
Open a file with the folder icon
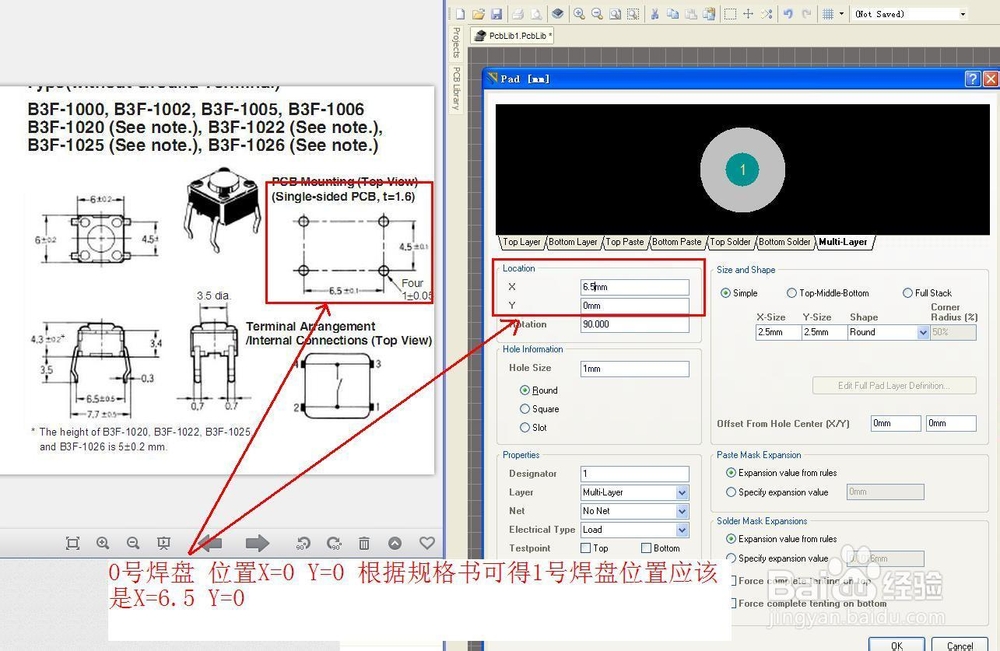(478, 14)
